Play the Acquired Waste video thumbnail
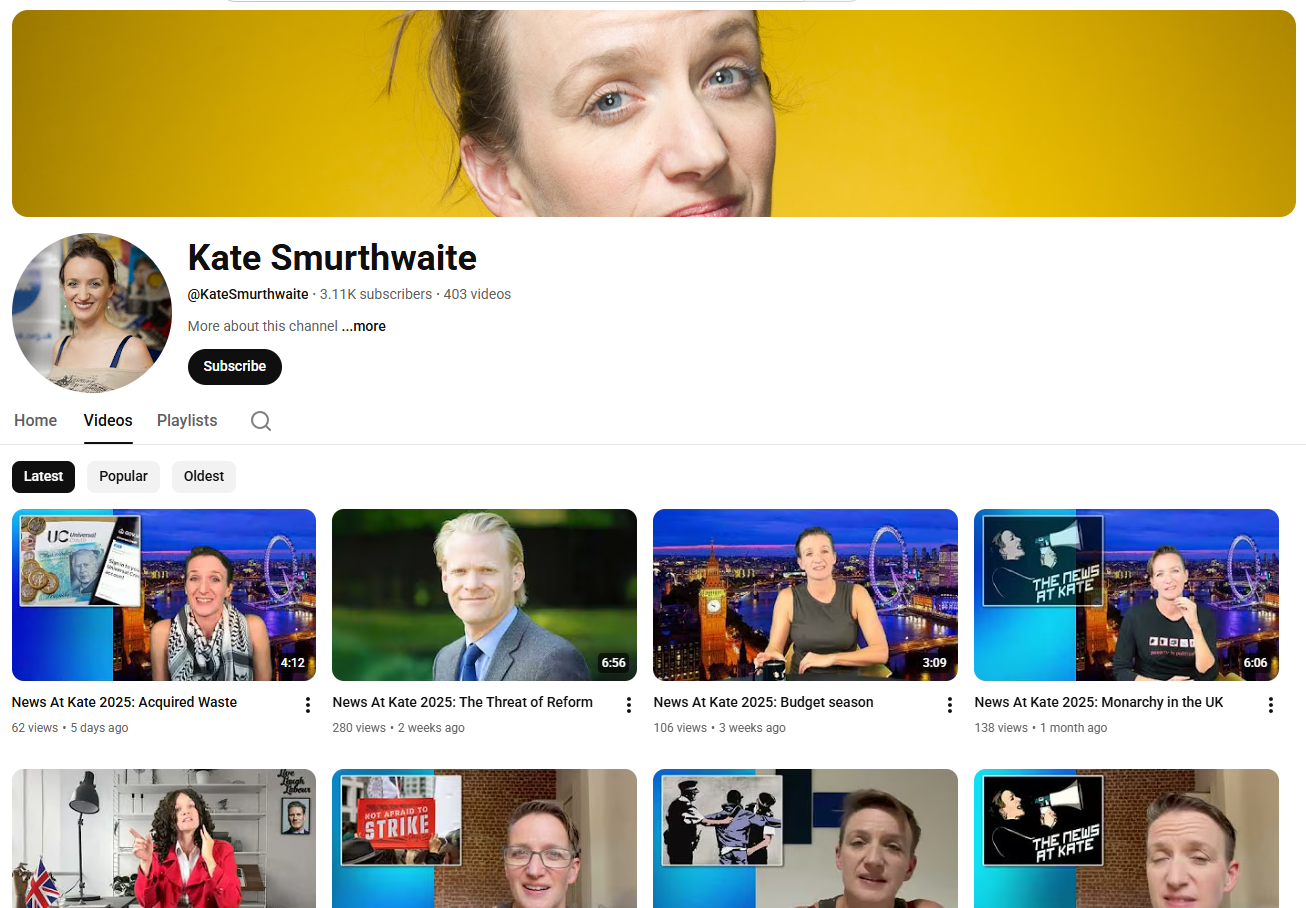Screen dimensions: 1306x908 click(164, 595)
